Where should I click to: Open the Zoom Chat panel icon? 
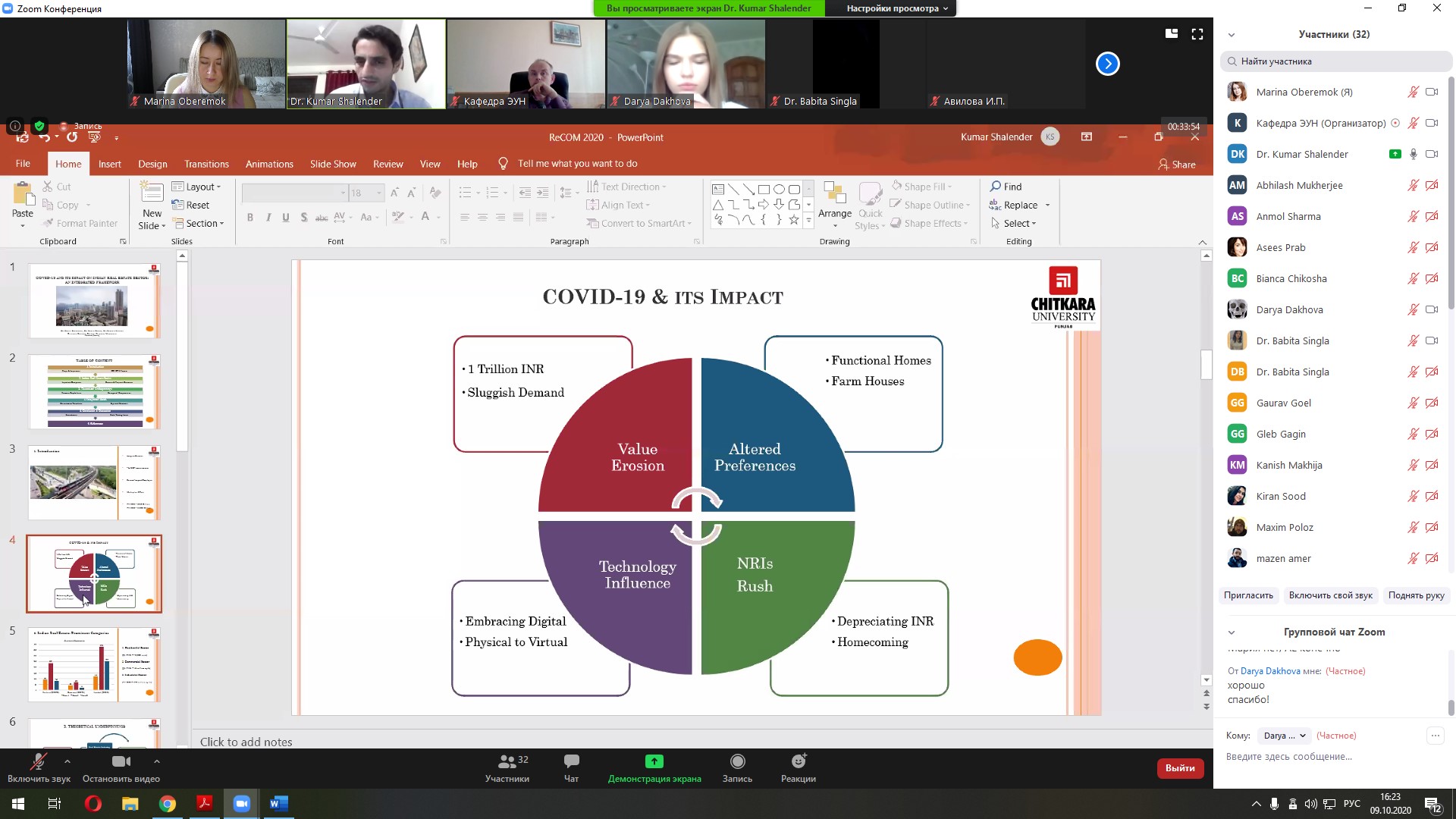pyautogui.click(x=571, y=761)
